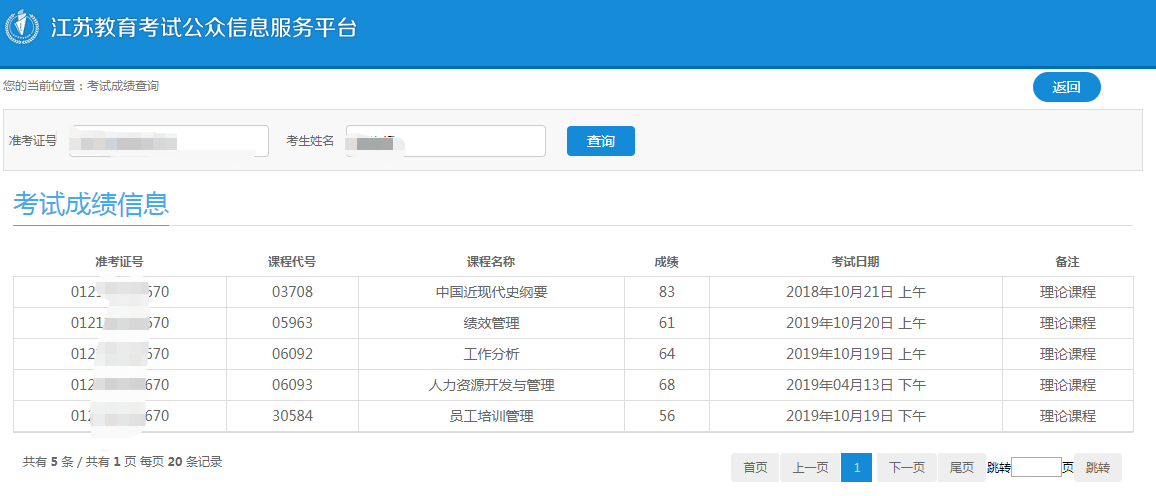Select the 中国近现代史纲要 course row
This screenshot has width=1156, height=496.
491,293
